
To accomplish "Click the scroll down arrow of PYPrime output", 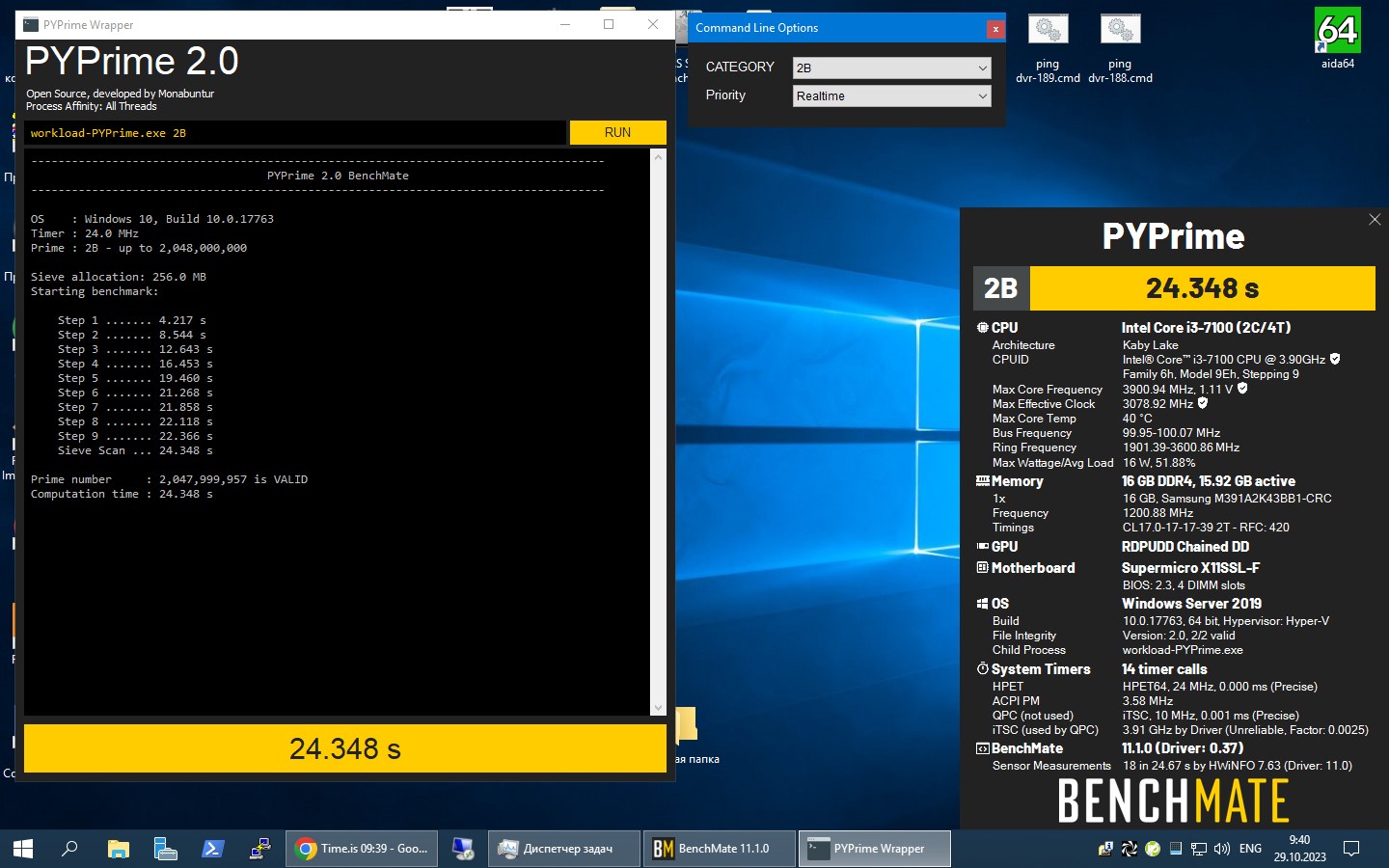I will (659, 707).
